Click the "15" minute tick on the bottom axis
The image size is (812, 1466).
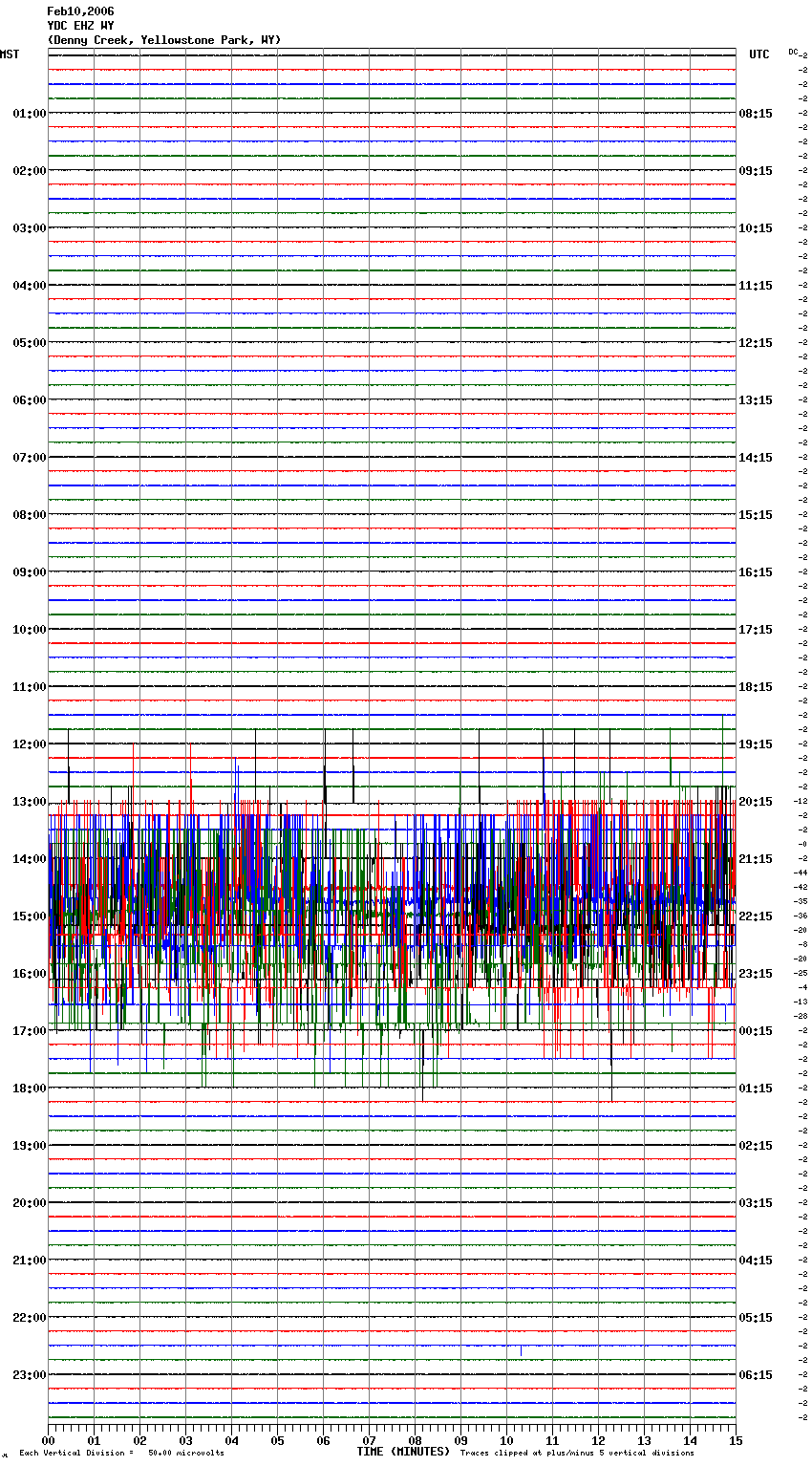tap(736, 1440)
